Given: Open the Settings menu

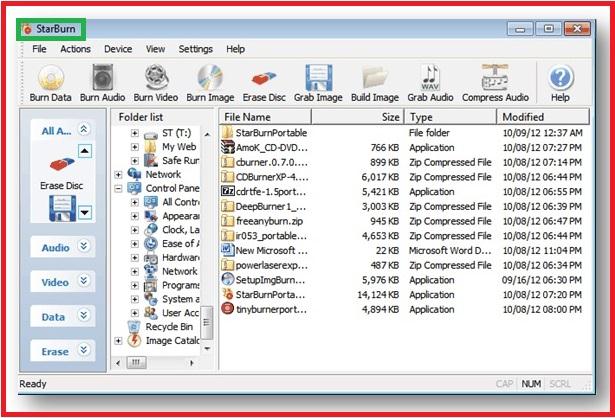Looking at the screenshot, I should click(x=195, y=48).
